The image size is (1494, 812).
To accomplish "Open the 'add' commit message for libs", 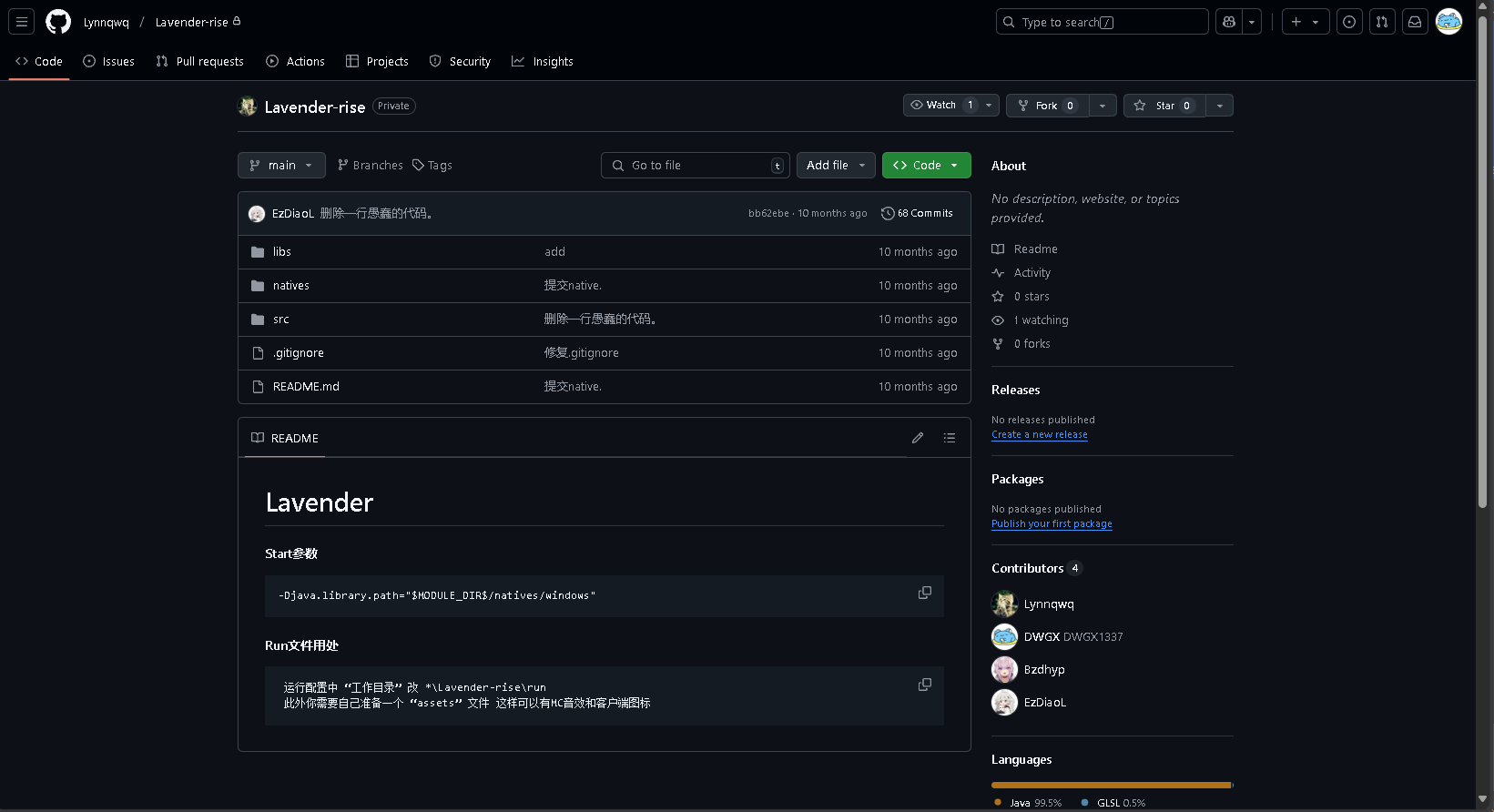I will coord(554,252).
